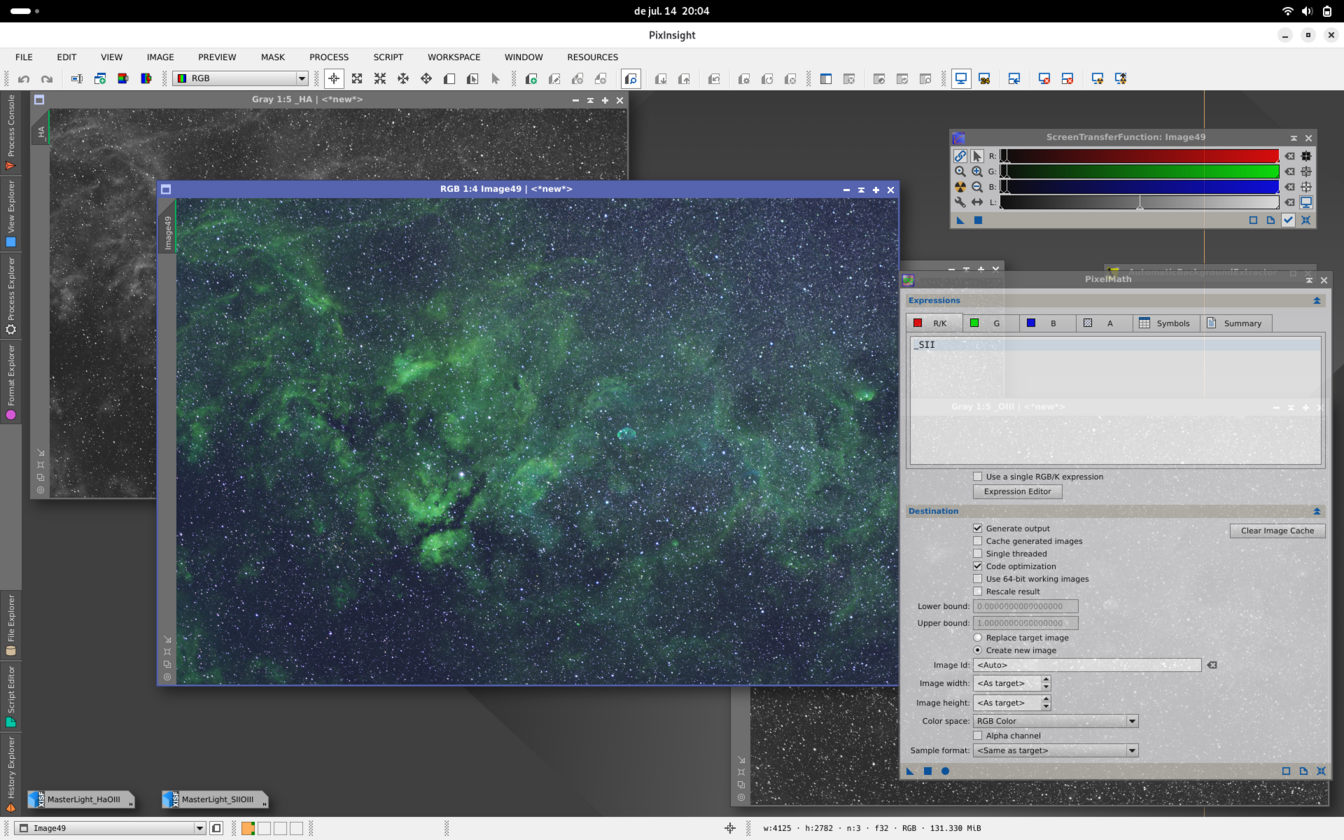Open the Process Console side tab
Screen dimensions: 1344x840
click(11, 131)
